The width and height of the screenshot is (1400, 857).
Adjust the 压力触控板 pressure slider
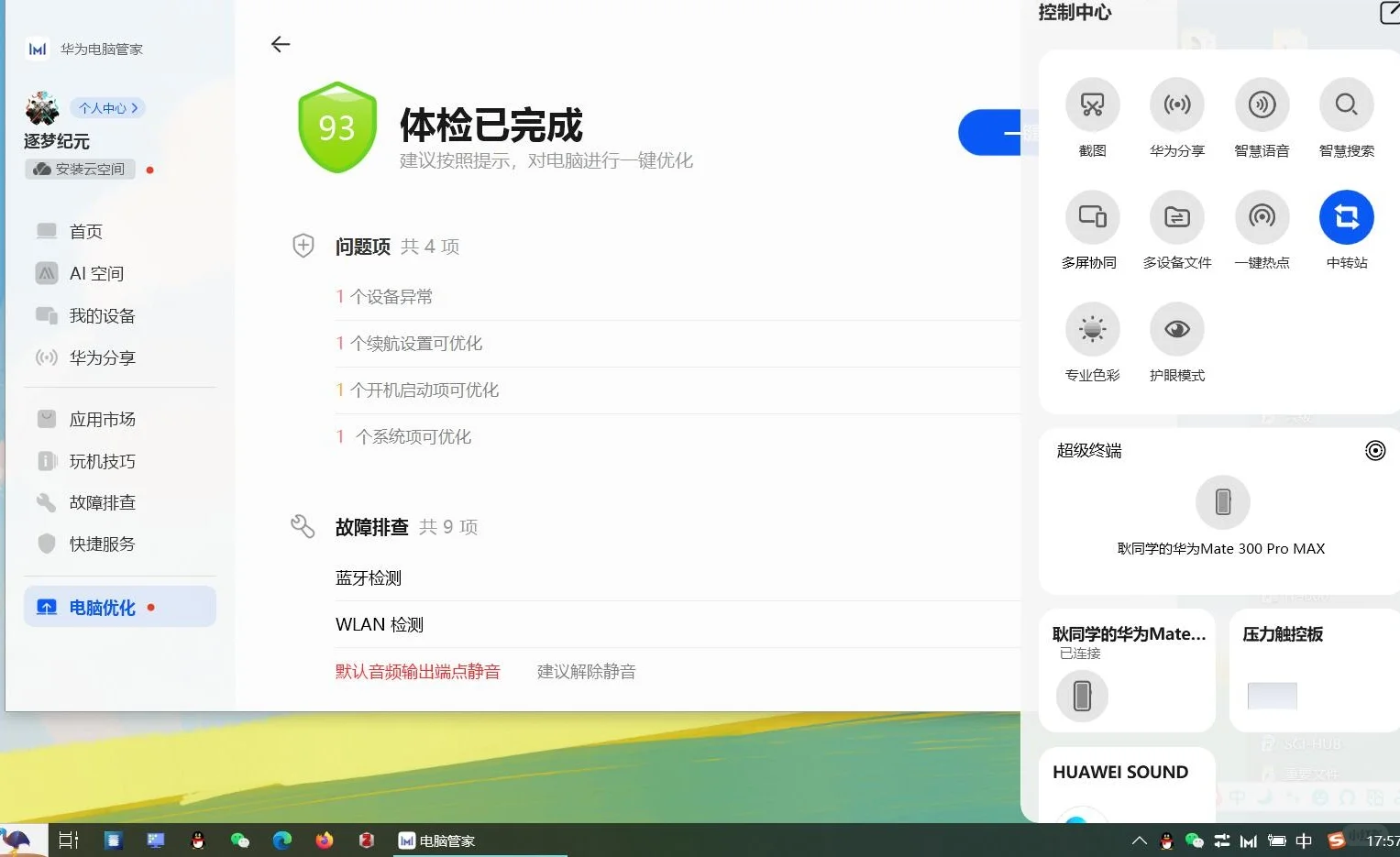(1273, 697)
